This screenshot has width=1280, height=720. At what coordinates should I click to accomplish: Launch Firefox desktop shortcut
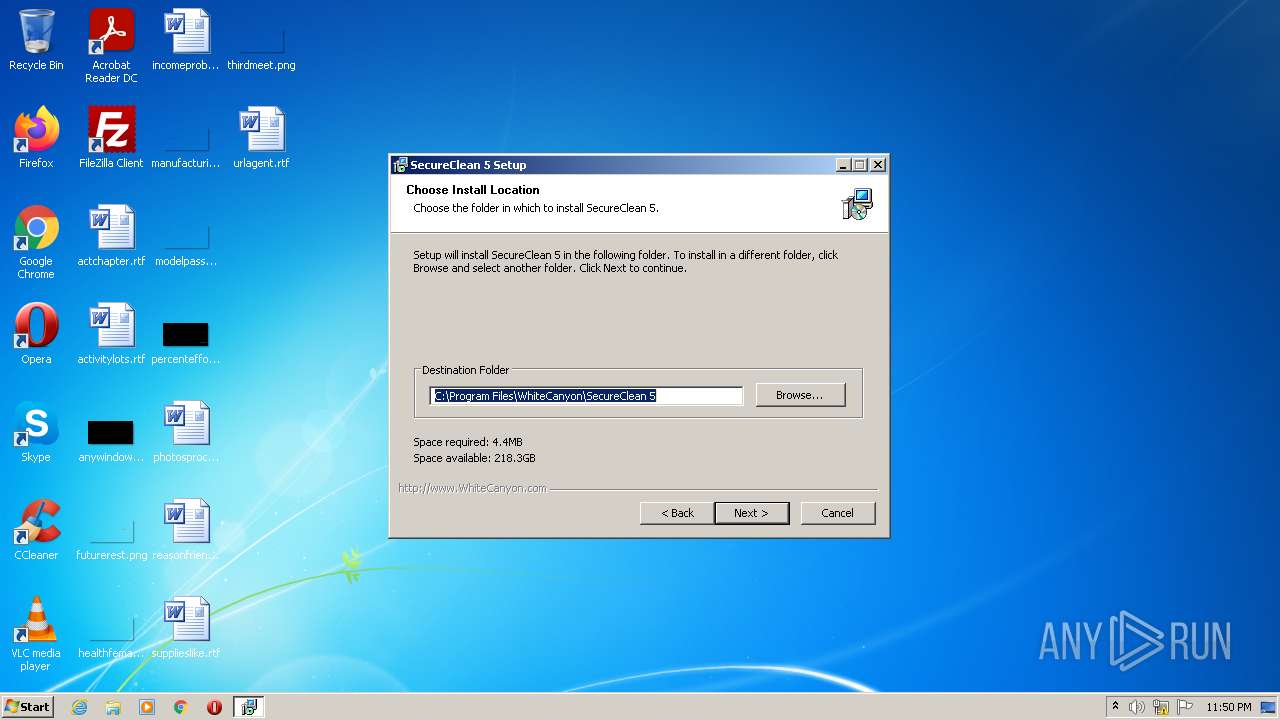[36, 138]
